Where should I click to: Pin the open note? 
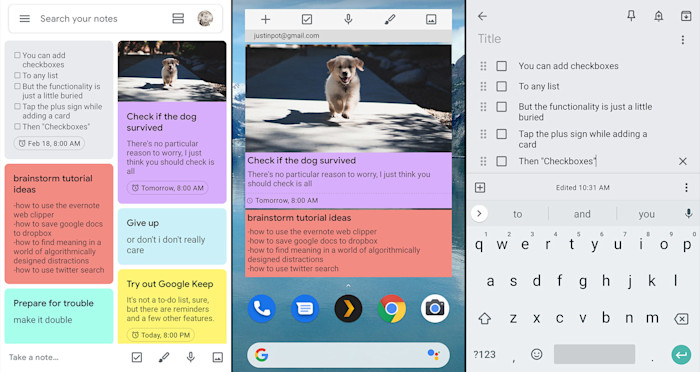coord(631,16)
